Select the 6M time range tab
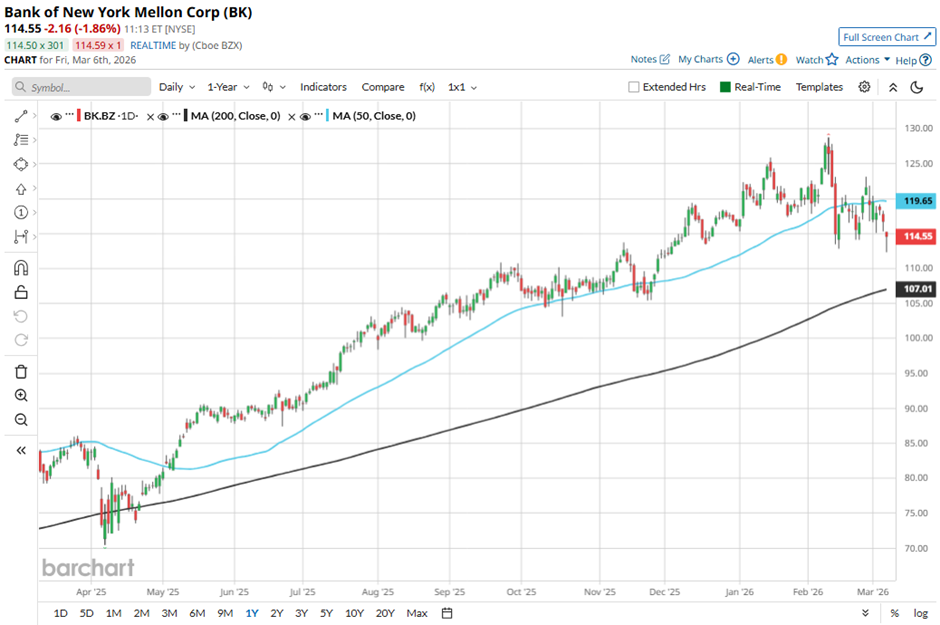 [197, 613]
